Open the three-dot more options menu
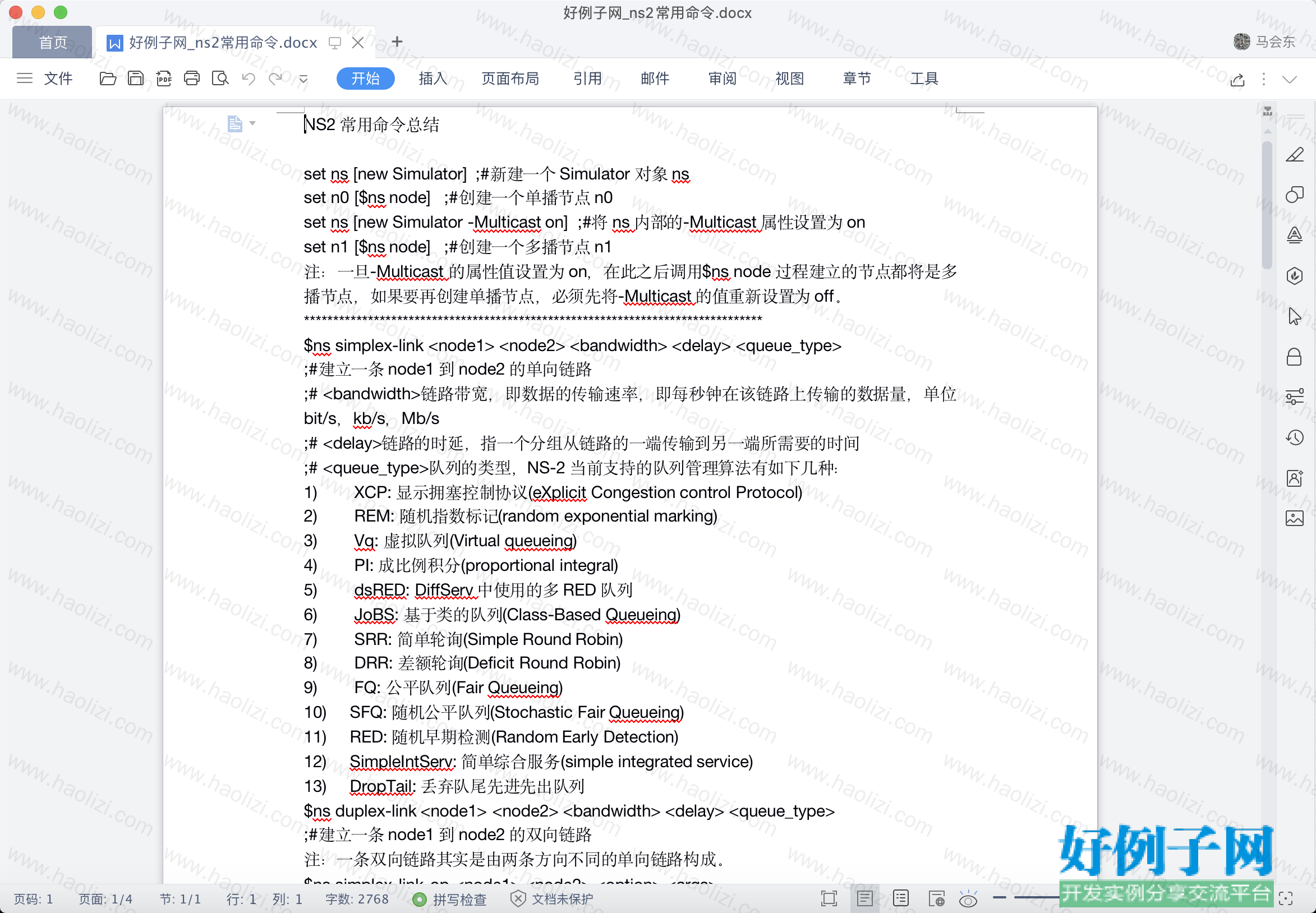The image size is (1316, 913). 1264,79
